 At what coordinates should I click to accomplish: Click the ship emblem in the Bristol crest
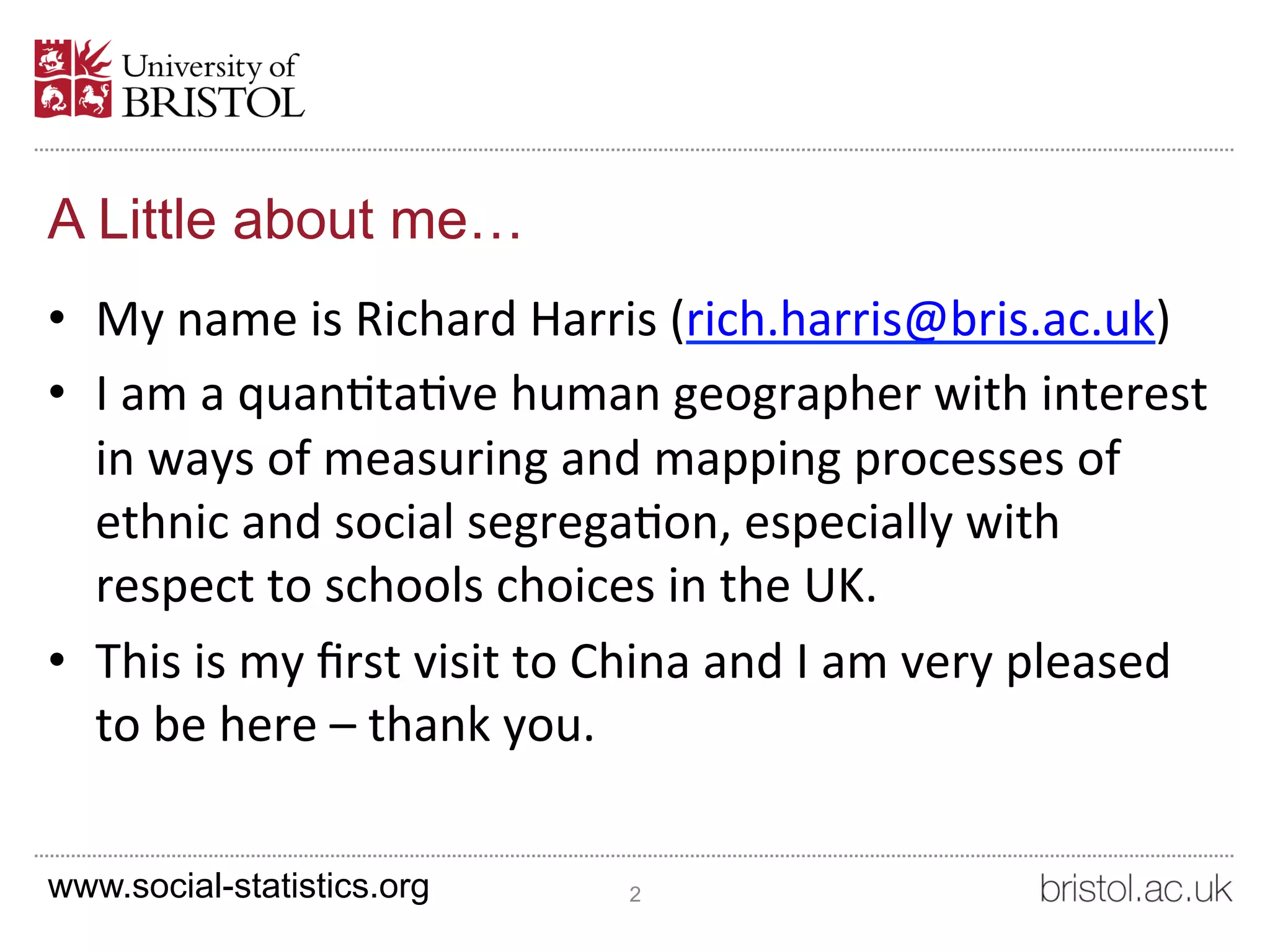tap(53, 59)
